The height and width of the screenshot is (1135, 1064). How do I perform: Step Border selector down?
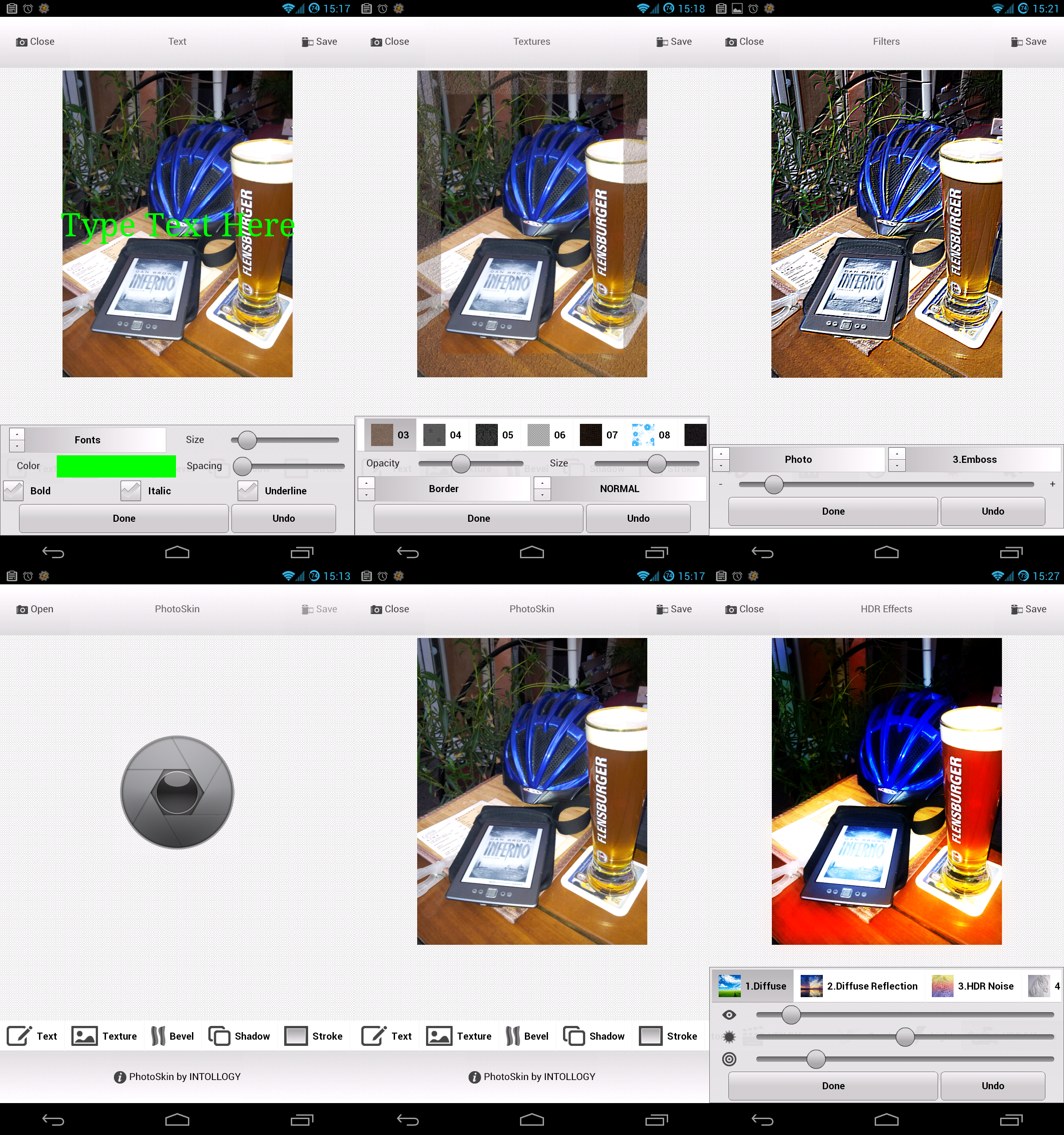pos(366,495)
